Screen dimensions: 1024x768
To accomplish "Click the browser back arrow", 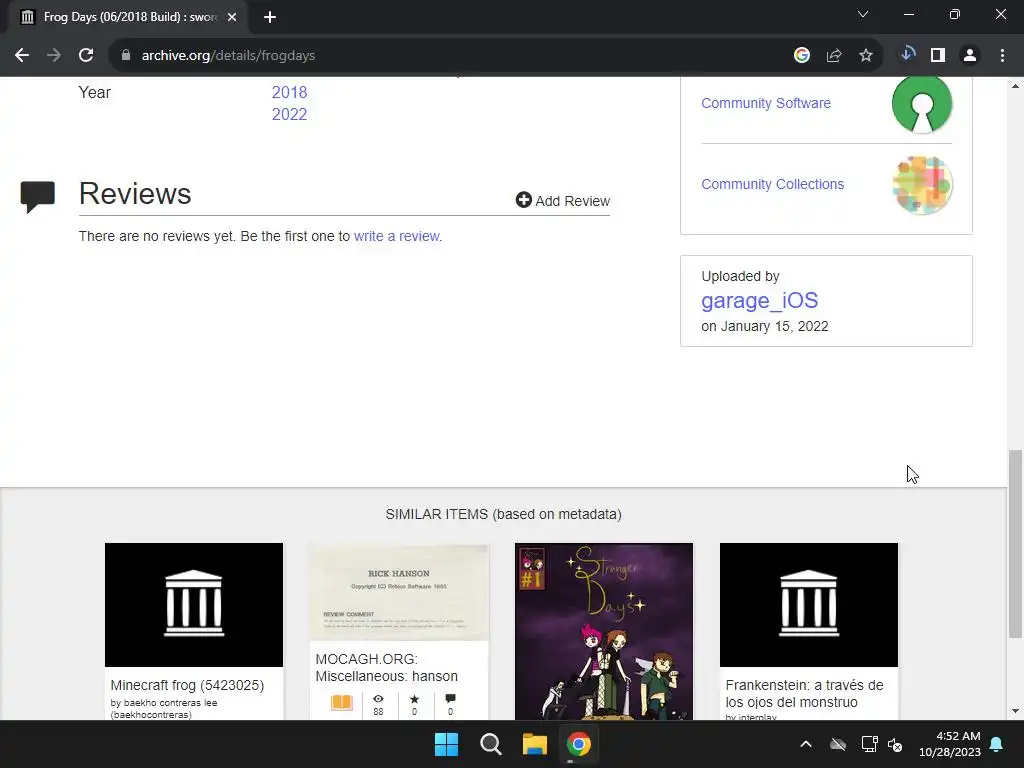I will click(22, 56).
